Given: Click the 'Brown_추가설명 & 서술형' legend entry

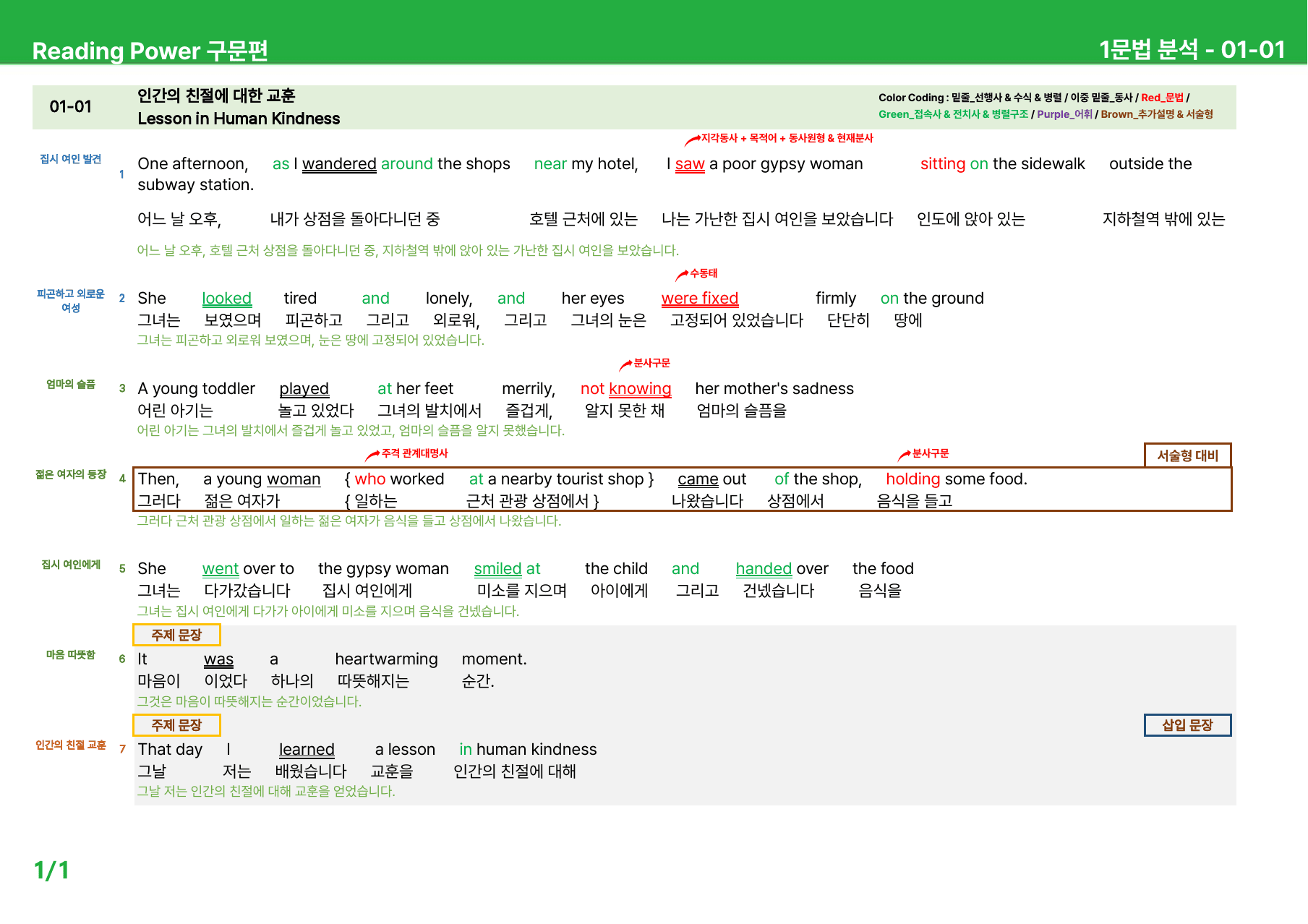Looking at the screenshot, I should tap(1157, 114).
